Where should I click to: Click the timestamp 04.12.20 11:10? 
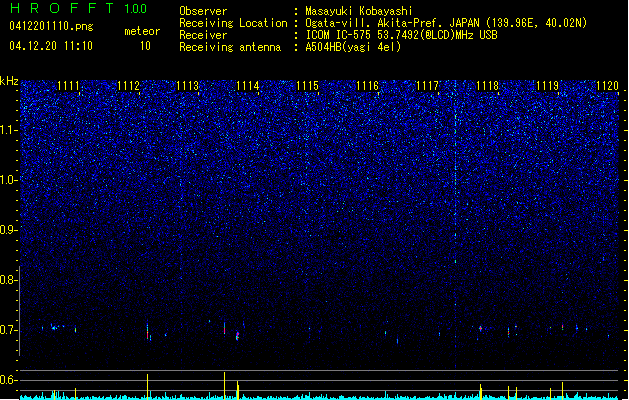pos(51,46)
